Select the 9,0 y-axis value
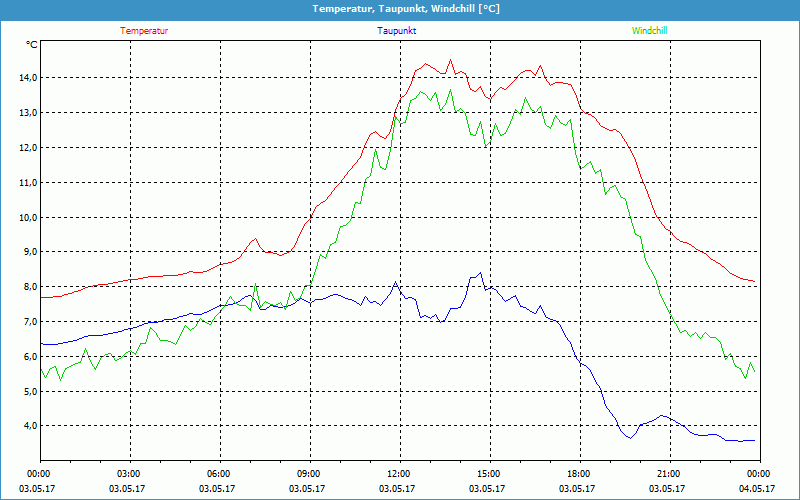Screen dimensions: 800x500 pos(30,252)
